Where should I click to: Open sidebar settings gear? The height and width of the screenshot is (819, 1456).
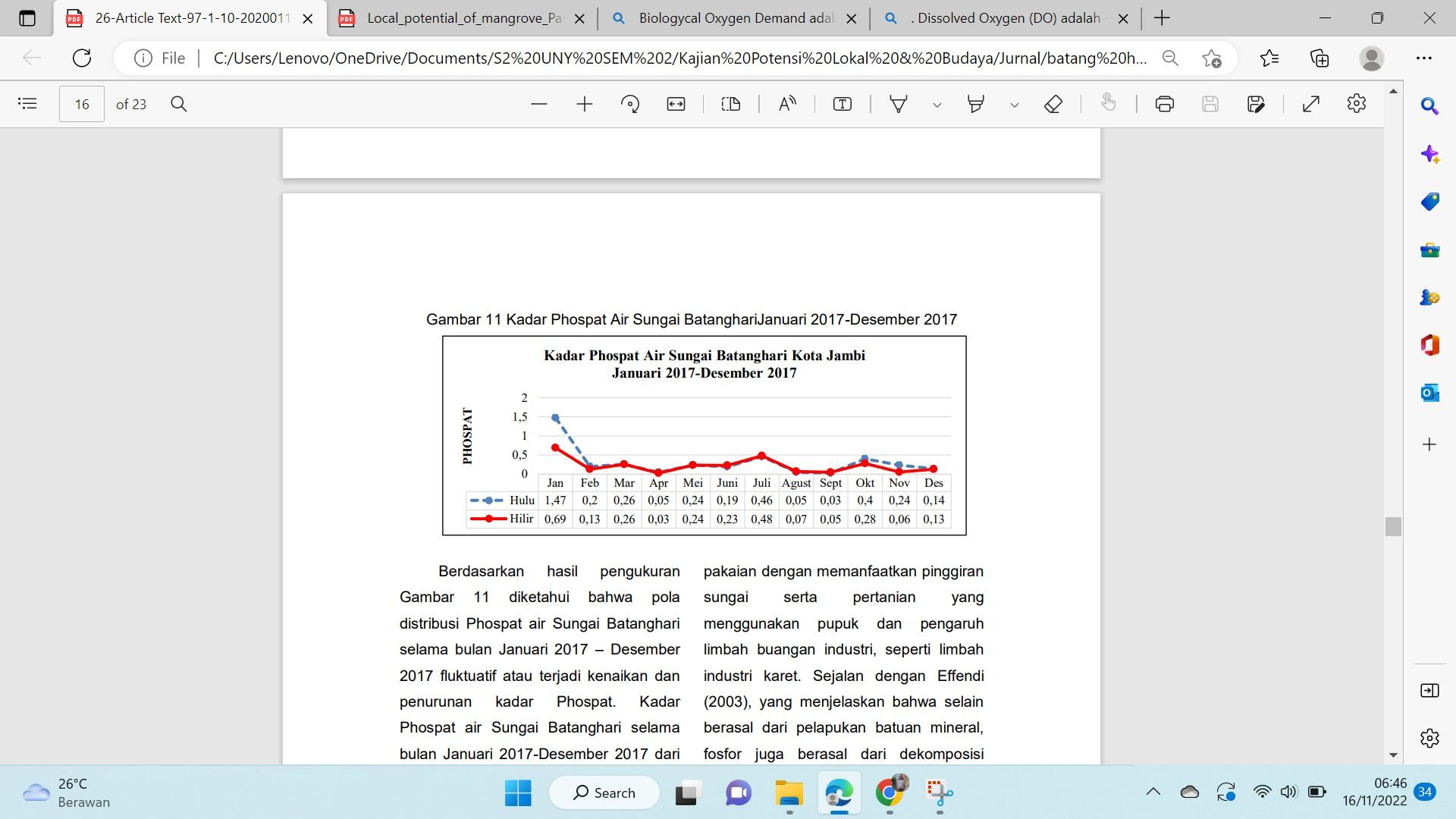(1429, 738)
